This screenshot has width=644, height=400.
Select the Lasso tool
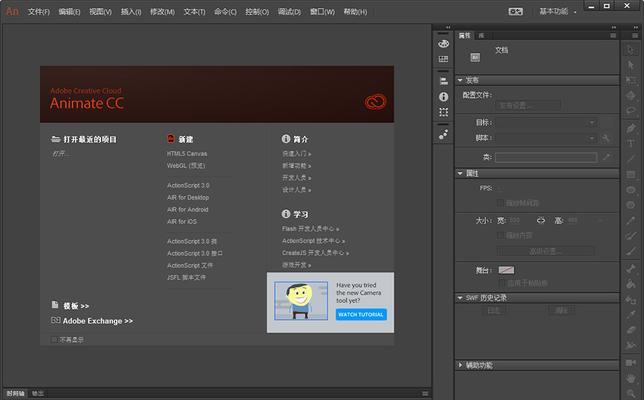[631, 111]
